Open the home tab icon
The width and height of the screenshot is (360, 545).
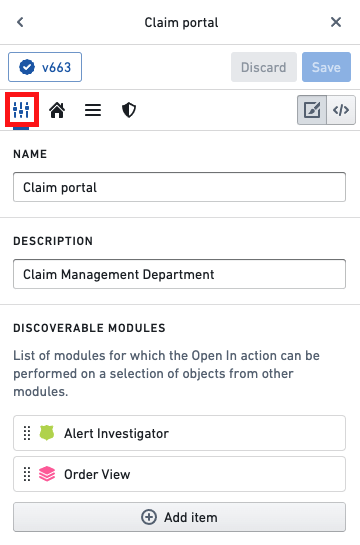click(57, 110)
